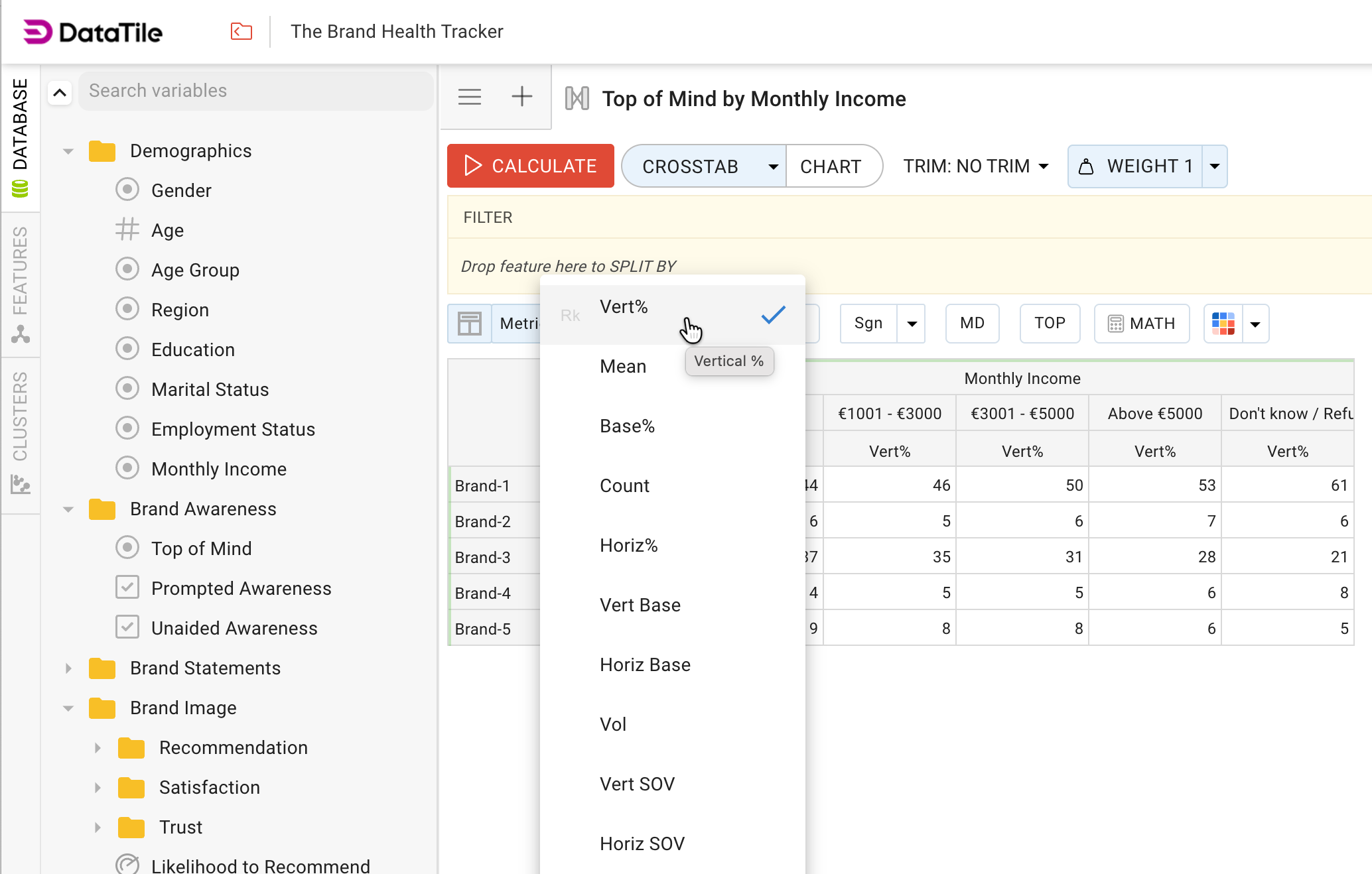Click the Likelihood to Recommend gauge icon

click(x=127, y=865)
